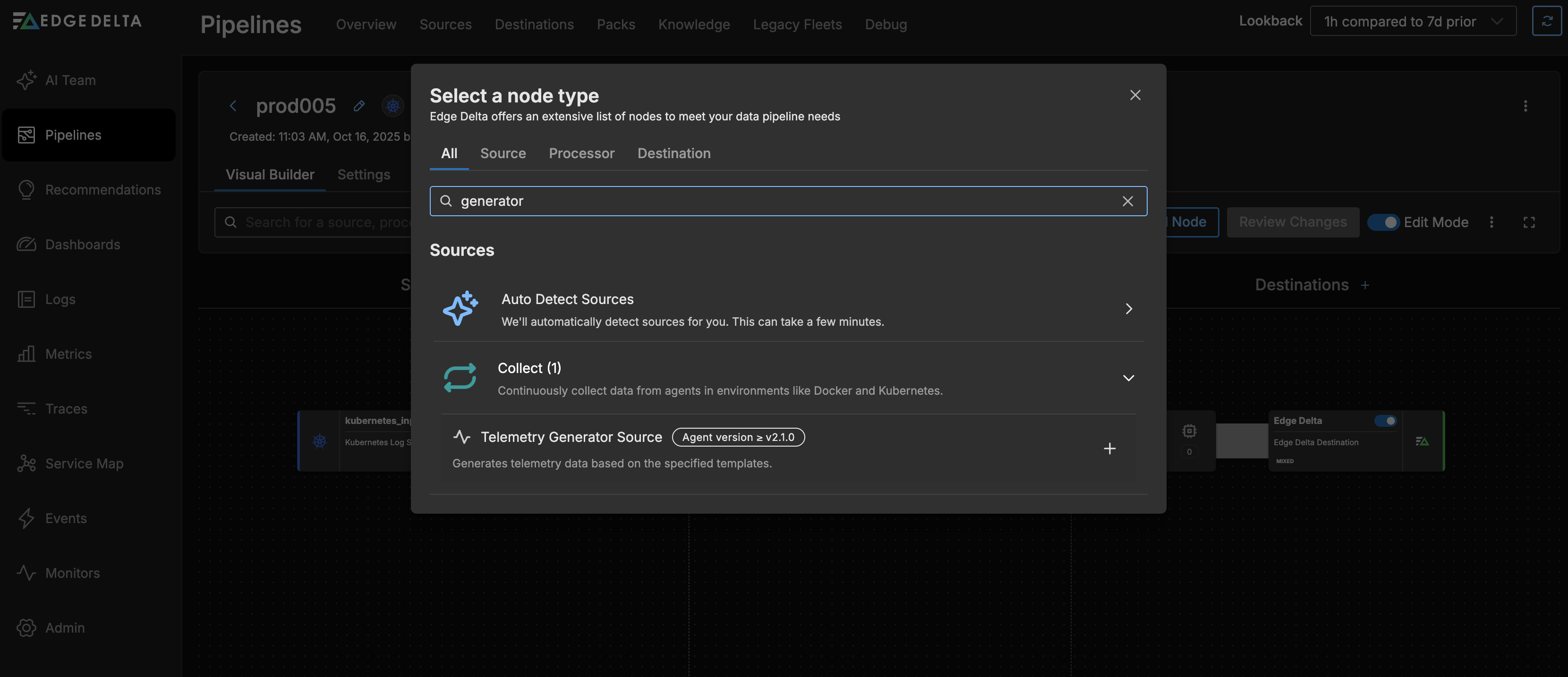The height and width of the screenshot is (677, 1568).
Task: Click the plus icon next to Destinations
Action: tap(1365, 285)
